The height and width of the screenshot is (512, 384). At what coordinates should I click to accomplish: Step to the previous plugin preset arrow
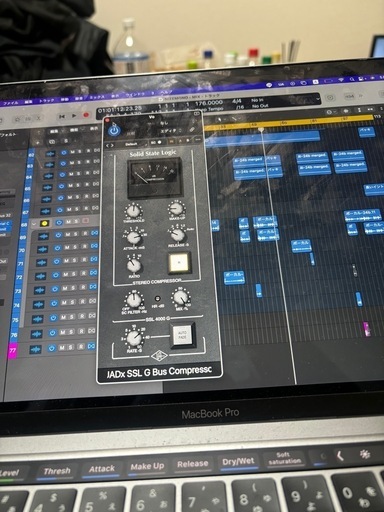[x=108, y=145]
